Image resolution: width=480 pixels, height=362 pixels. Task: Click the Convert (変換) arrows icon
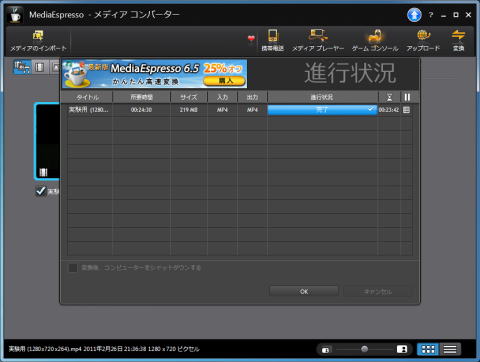coord(458,41)
